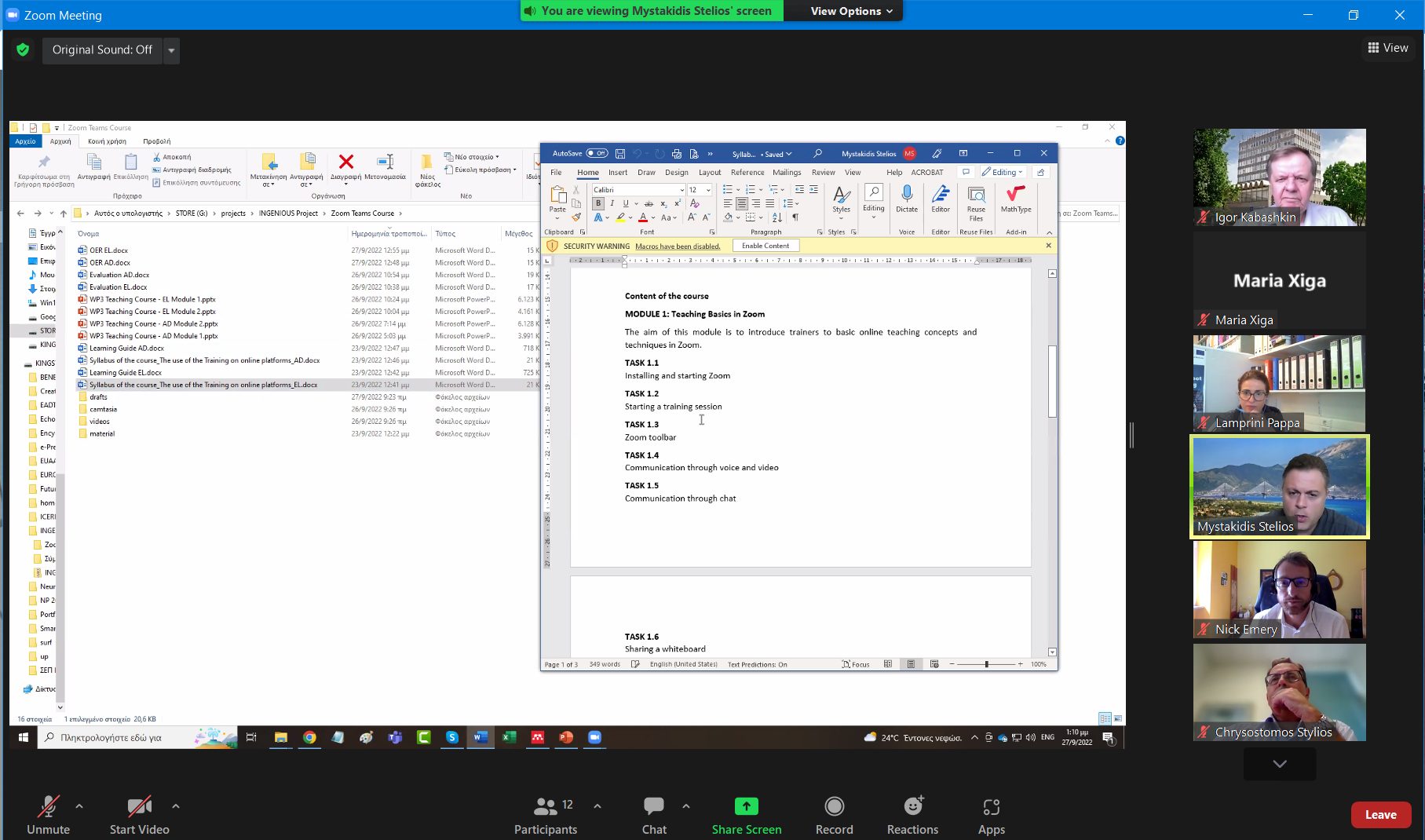Click Zoom Record button
This screenshot has width=1425, height=840.
pos(834,816)
